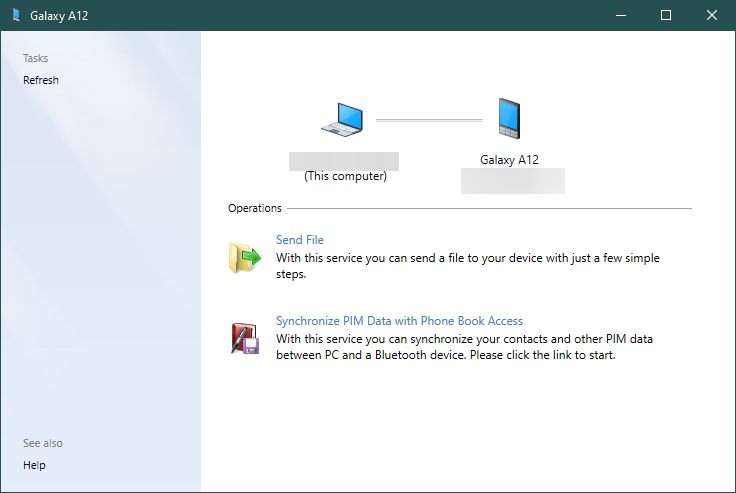Click the connection line between devices
The image size is (736, 493).
coord(428,120)
